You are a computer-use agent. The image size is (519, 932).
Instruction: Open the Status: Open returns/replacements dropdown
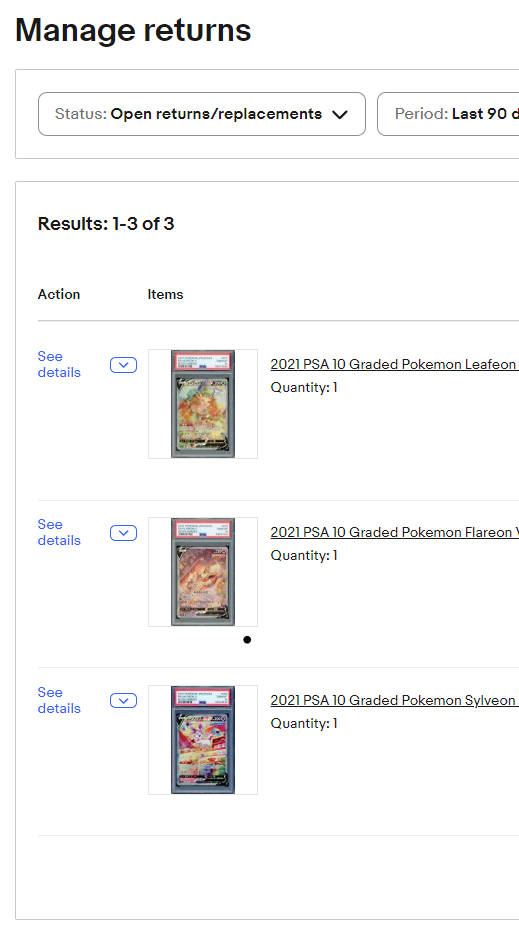tap(202, 114)
